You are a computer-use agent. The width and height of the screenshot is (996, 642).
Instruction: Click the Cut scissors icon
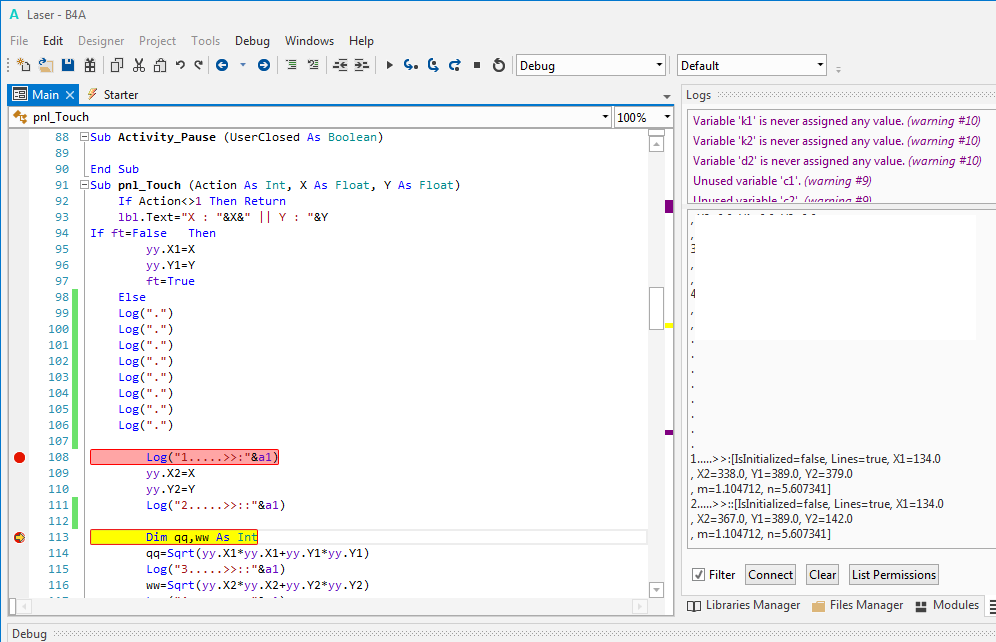tap(138, 65)
